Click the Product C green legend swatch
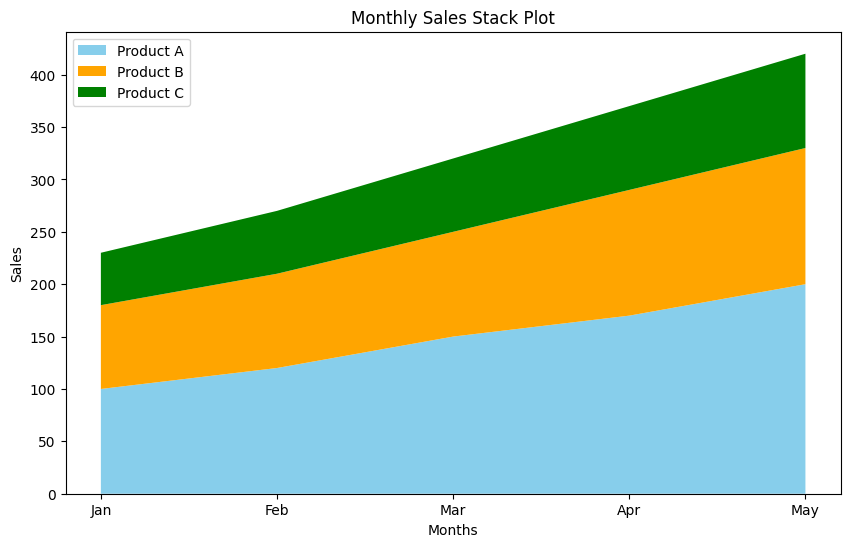 94,93
